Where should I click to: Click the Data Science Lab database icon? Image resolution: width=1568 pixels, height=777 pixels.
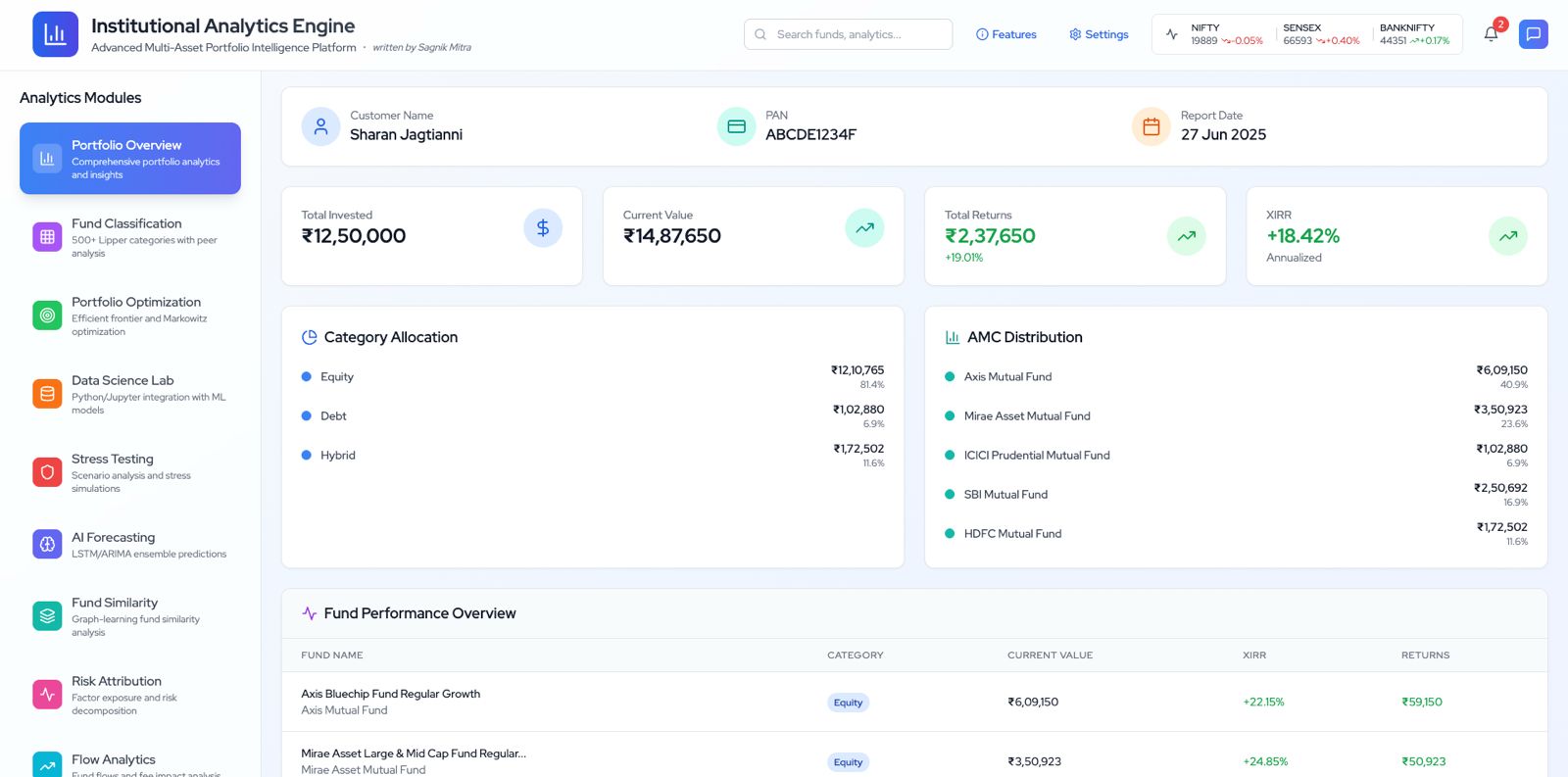pos(47,394)
